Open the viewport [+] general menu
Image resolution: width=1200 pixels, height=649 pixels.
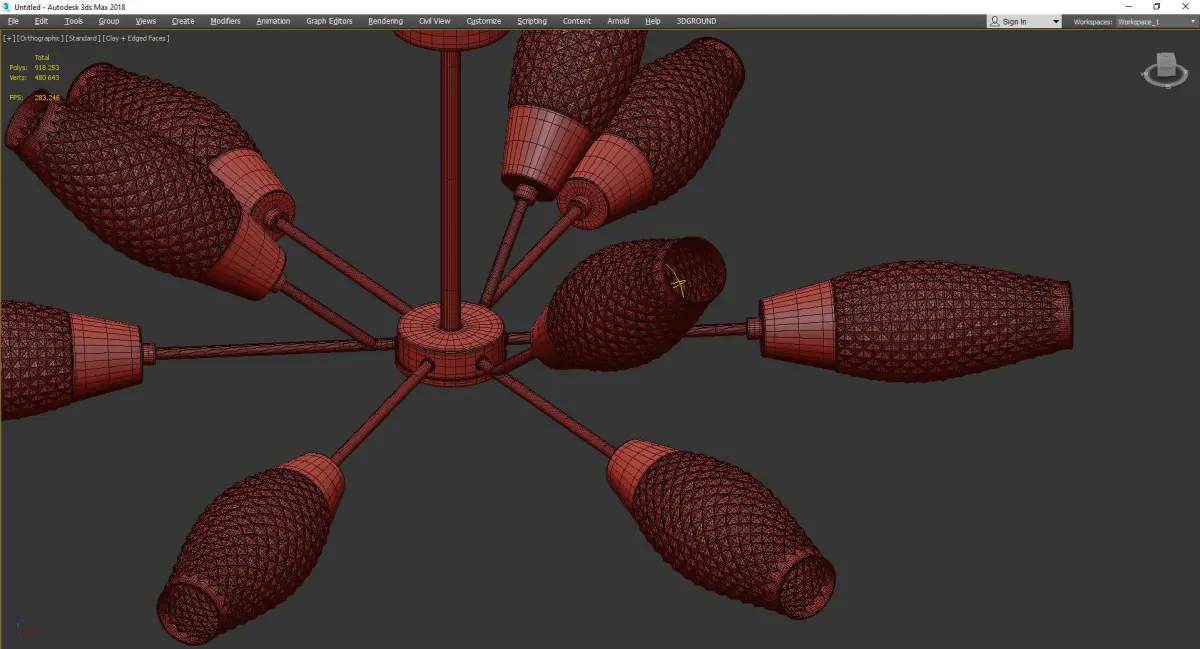(x=9, y=38)
